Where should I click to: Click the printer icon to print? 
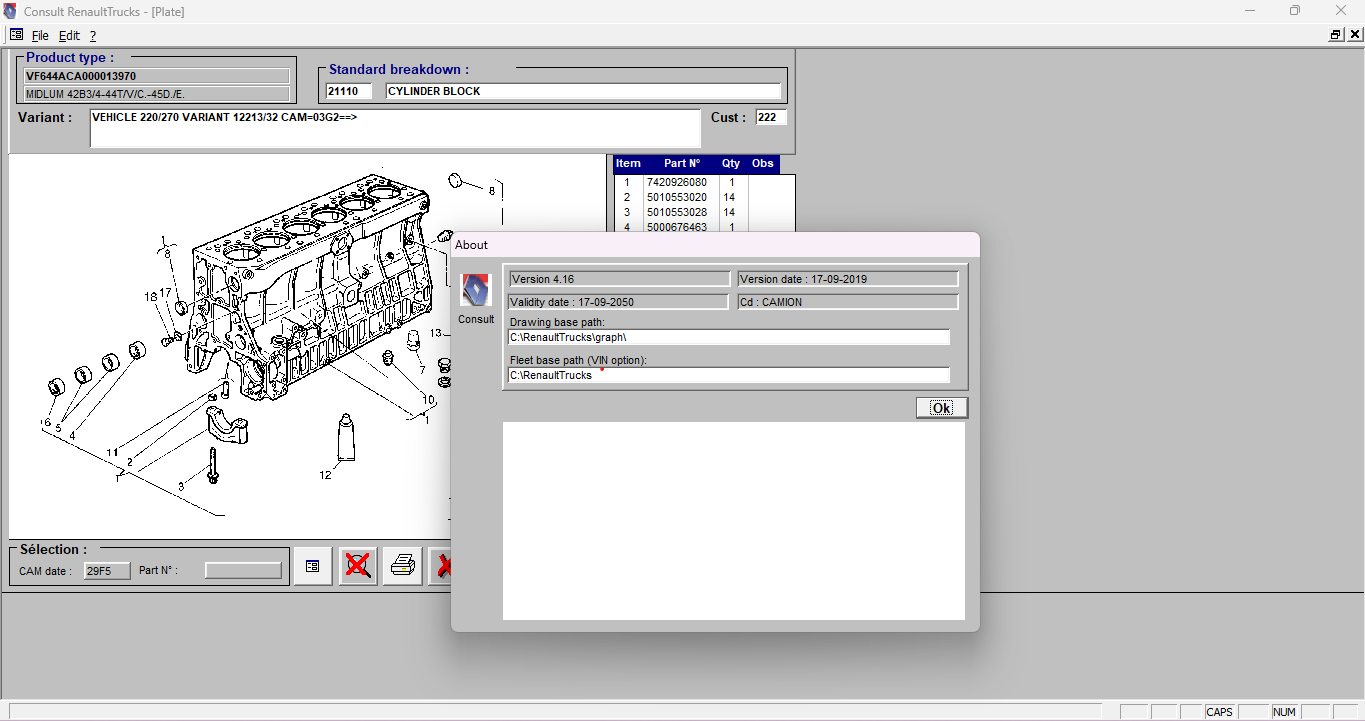tap(403, 566)
